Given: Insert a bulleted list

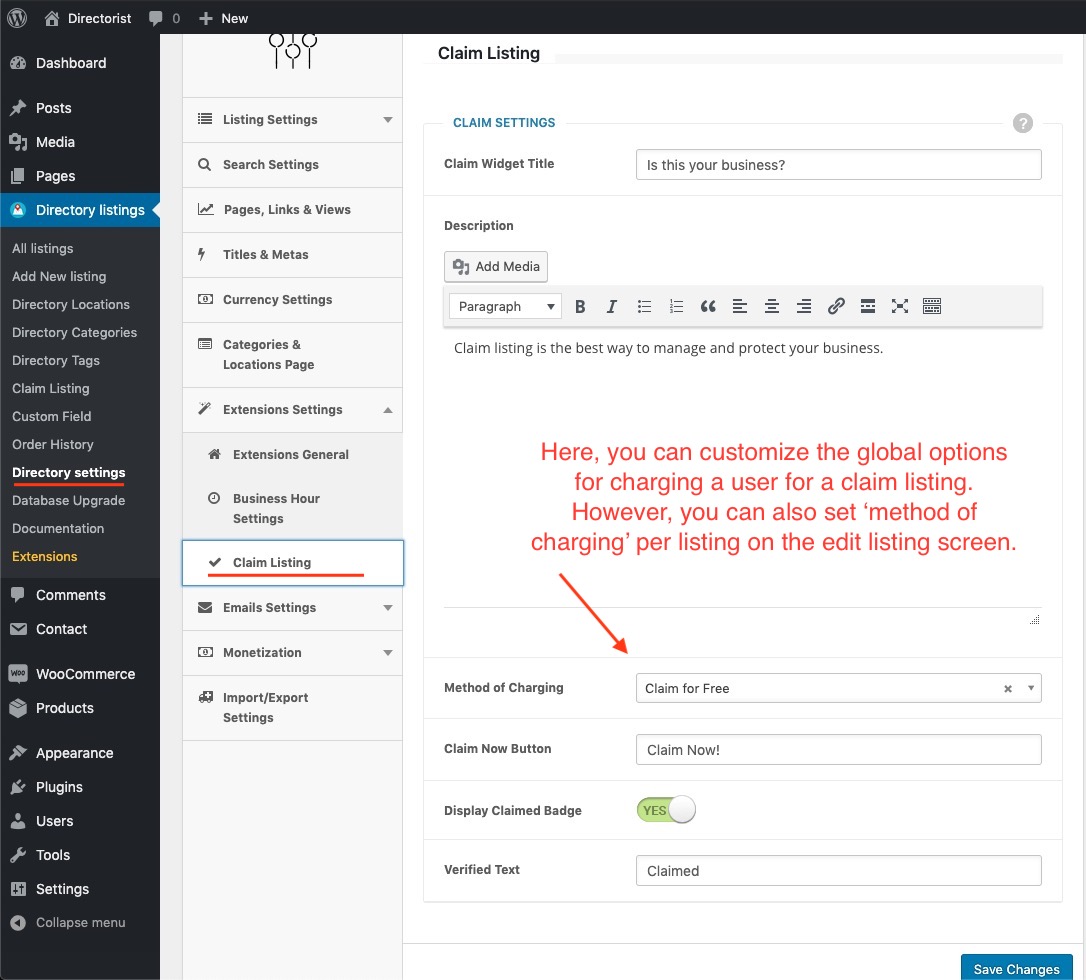Looking at the screenshot, I should click(x=644, y=306).
